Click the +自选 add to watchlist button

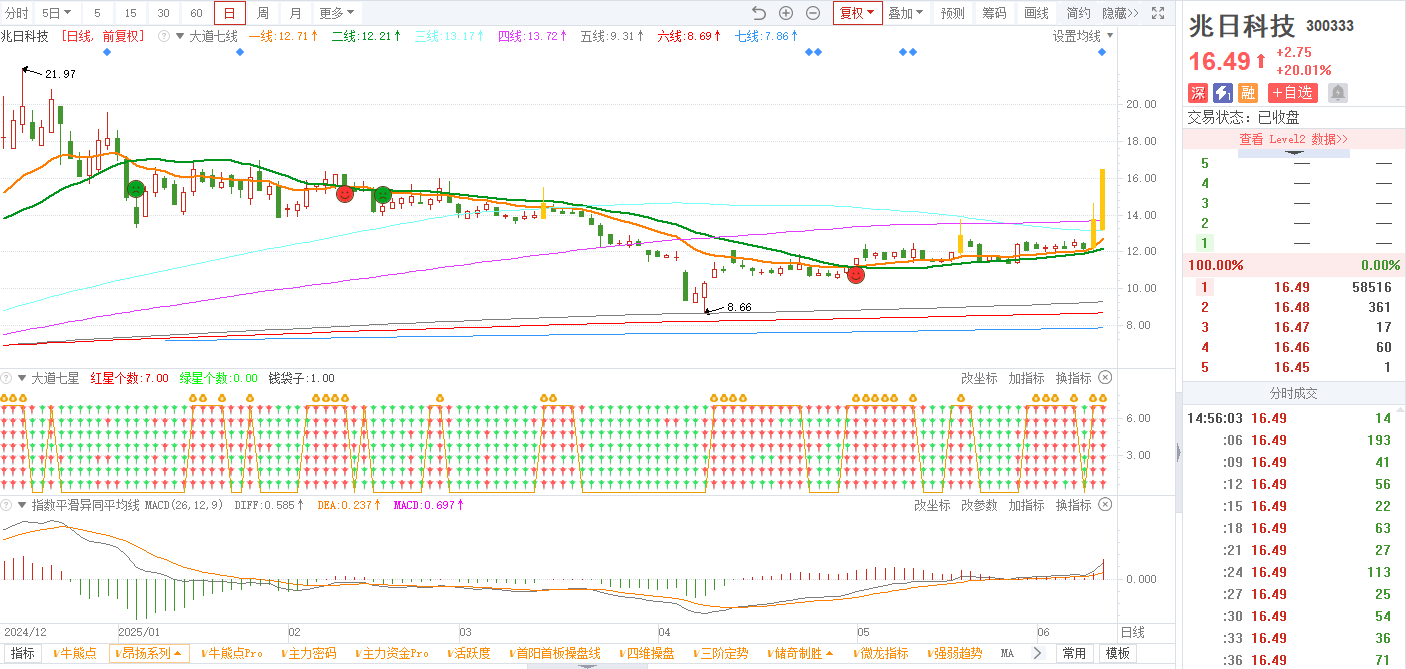click(x=1293, y=93)
